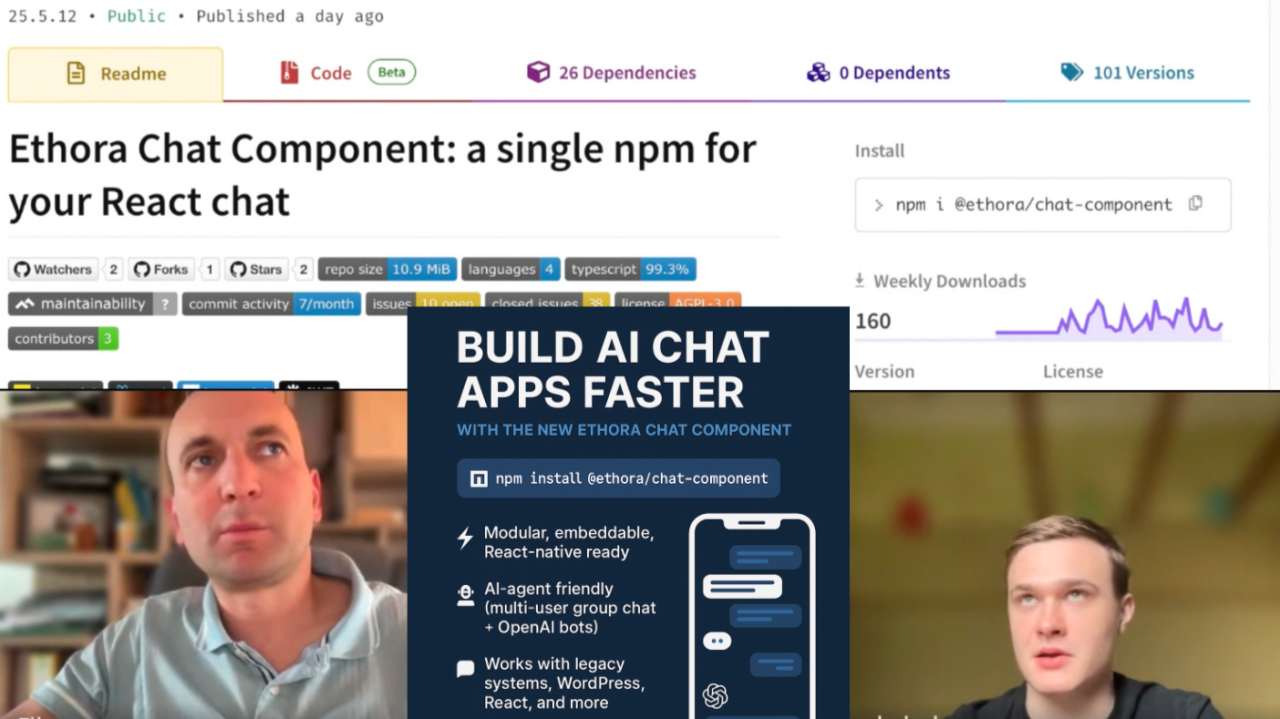Click the maintainability badge

point(93,304)
